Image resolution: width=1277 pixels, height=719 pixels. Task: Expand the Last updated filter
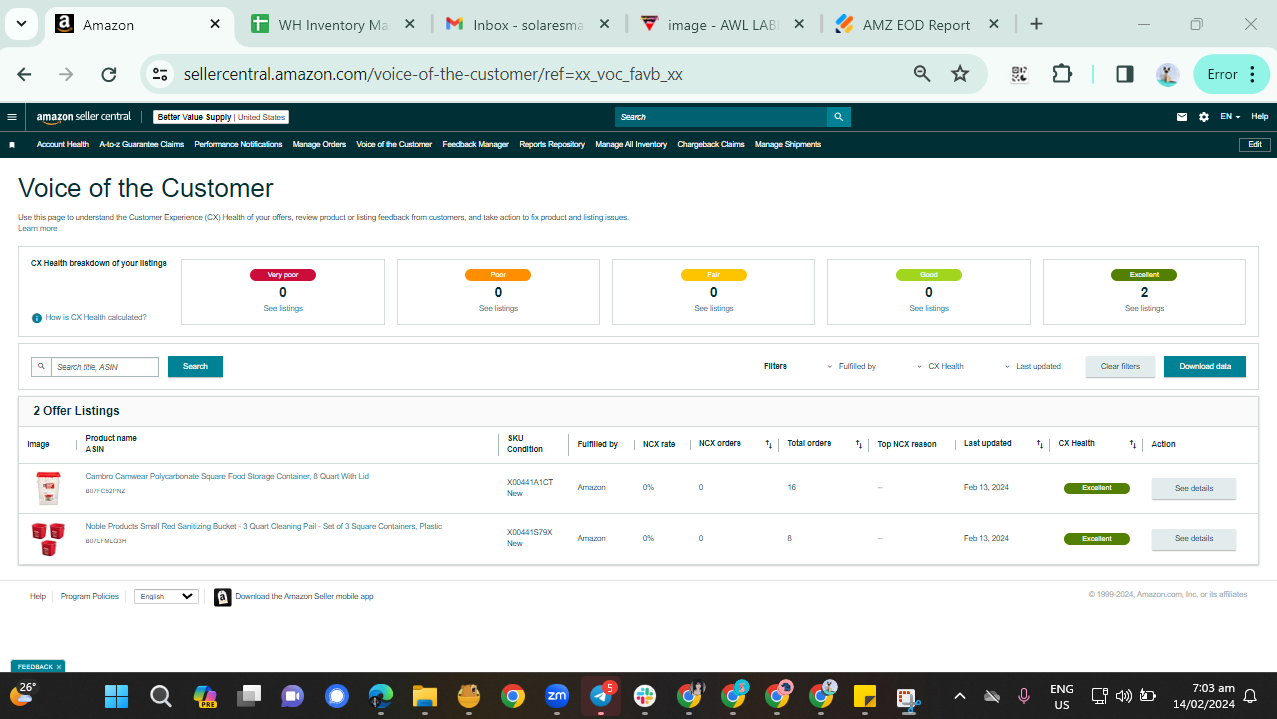click(x=1033, y=367)
